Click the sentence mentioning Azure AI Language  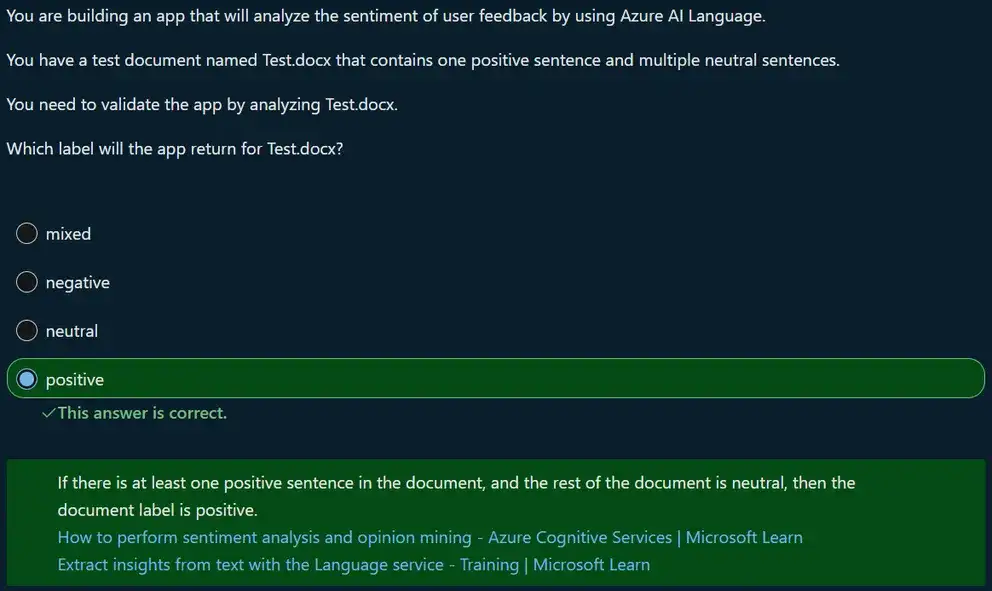point(385,17)
